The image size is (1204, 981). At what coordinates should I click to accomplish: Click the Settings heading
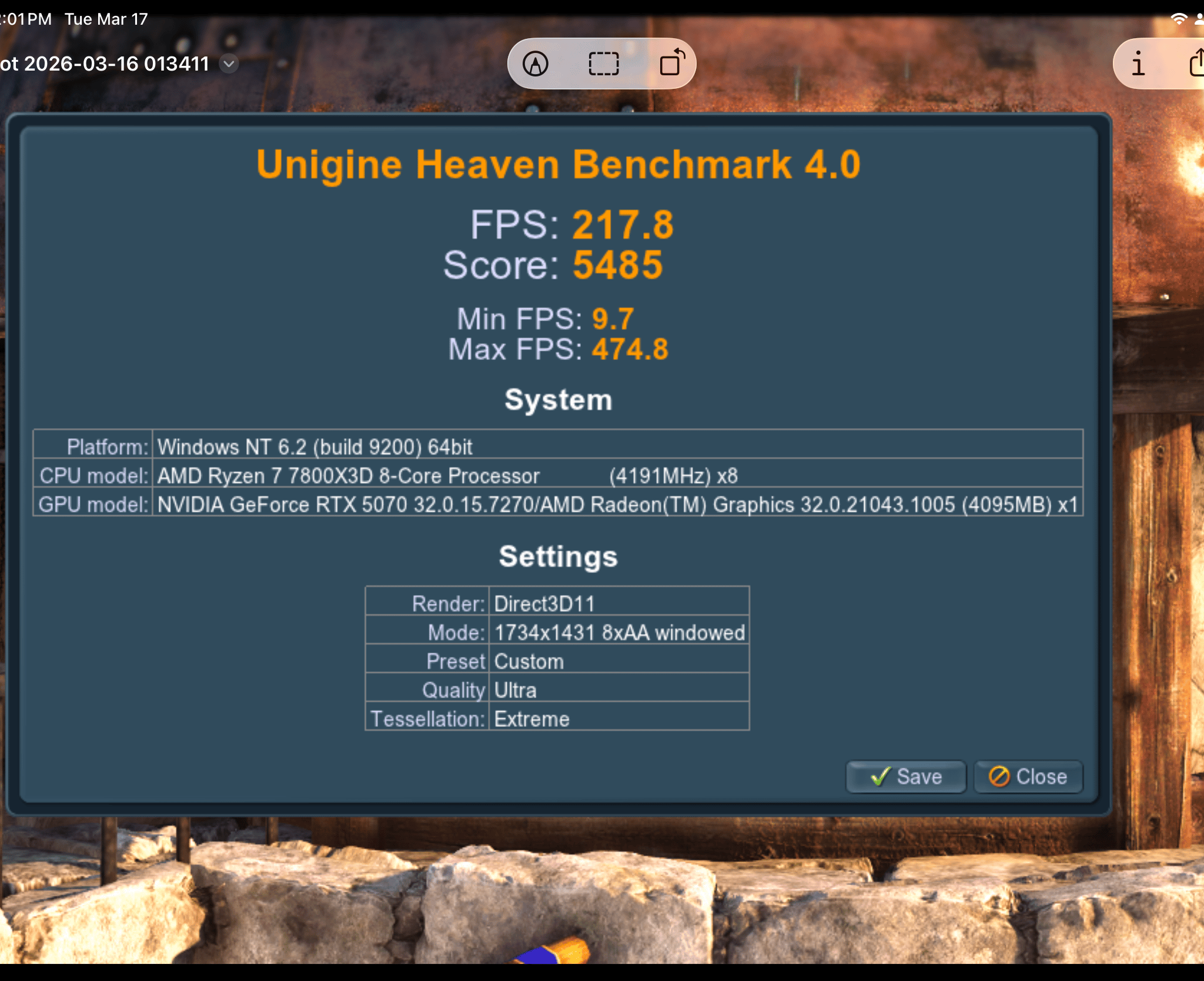pos(558,557)
